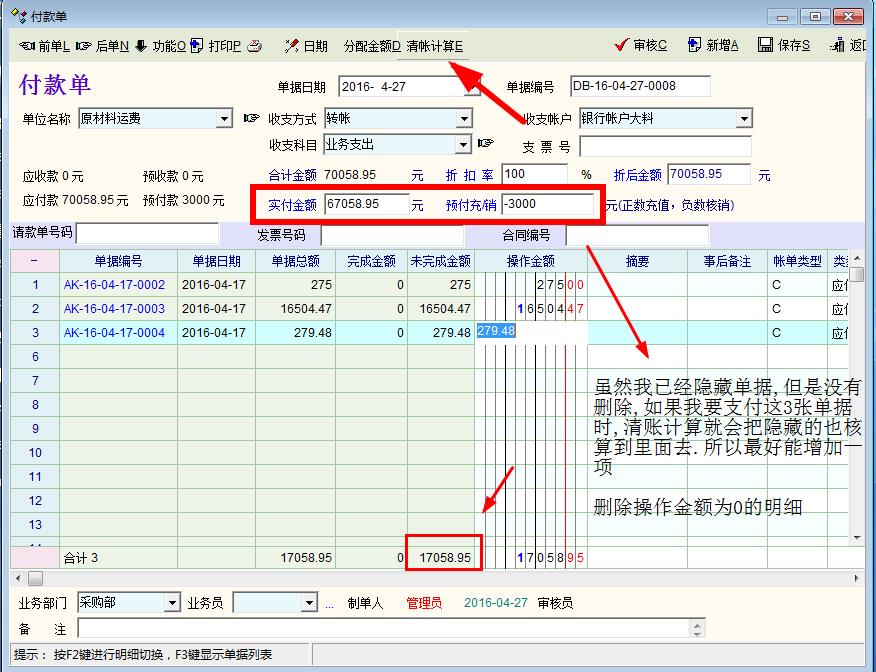876x672 pixels.
Task: Click 审核 to approve the payment
Action: pyautogui.click(x=642, y=46)
